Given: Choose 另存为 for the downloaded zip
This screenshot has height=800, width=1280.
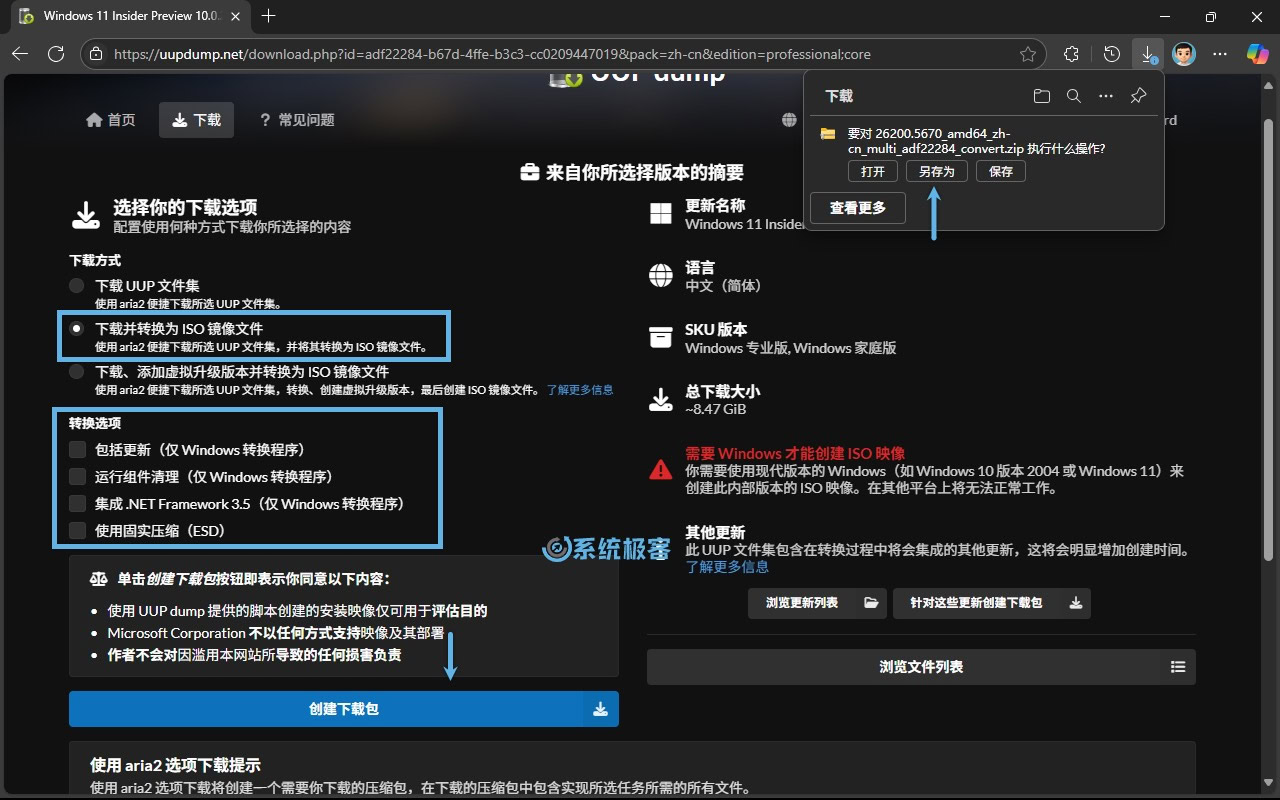Looking at the screenshot, I should coord(937,172).
